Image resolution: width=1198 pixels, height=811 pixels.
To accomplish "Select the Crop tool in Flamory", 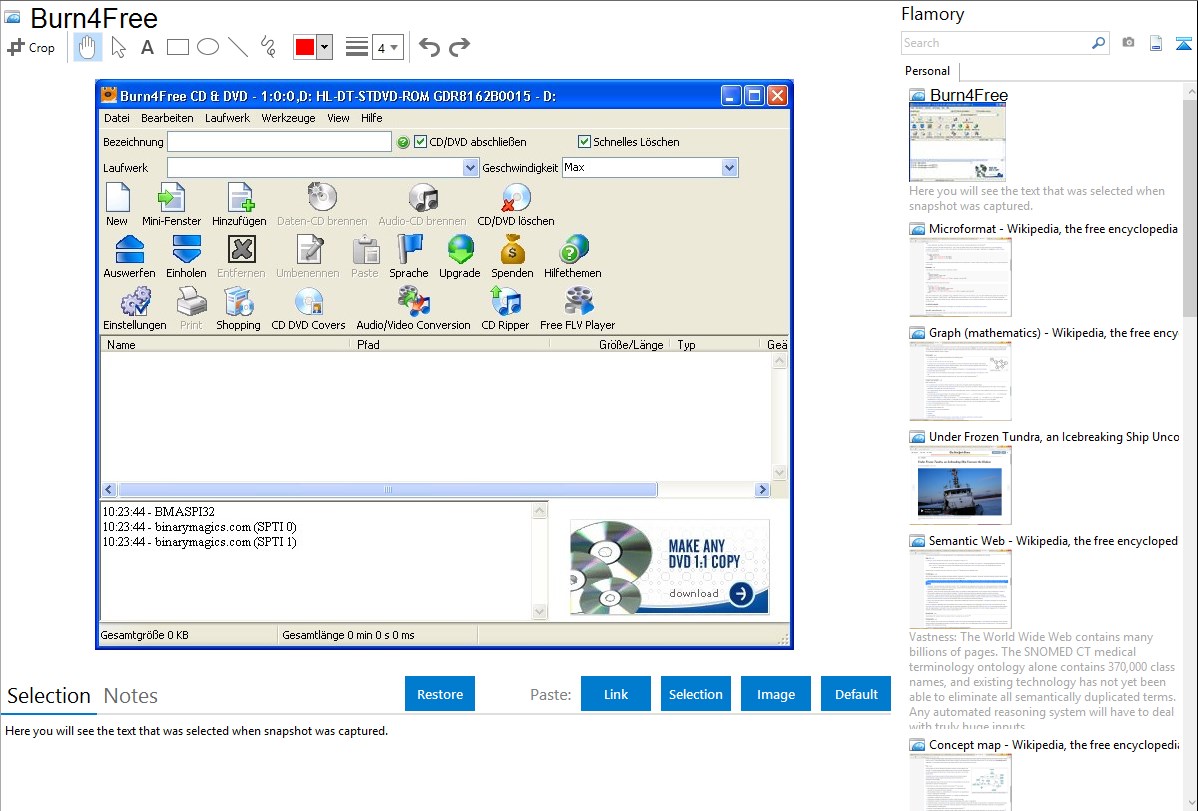I will click(31, 47).
